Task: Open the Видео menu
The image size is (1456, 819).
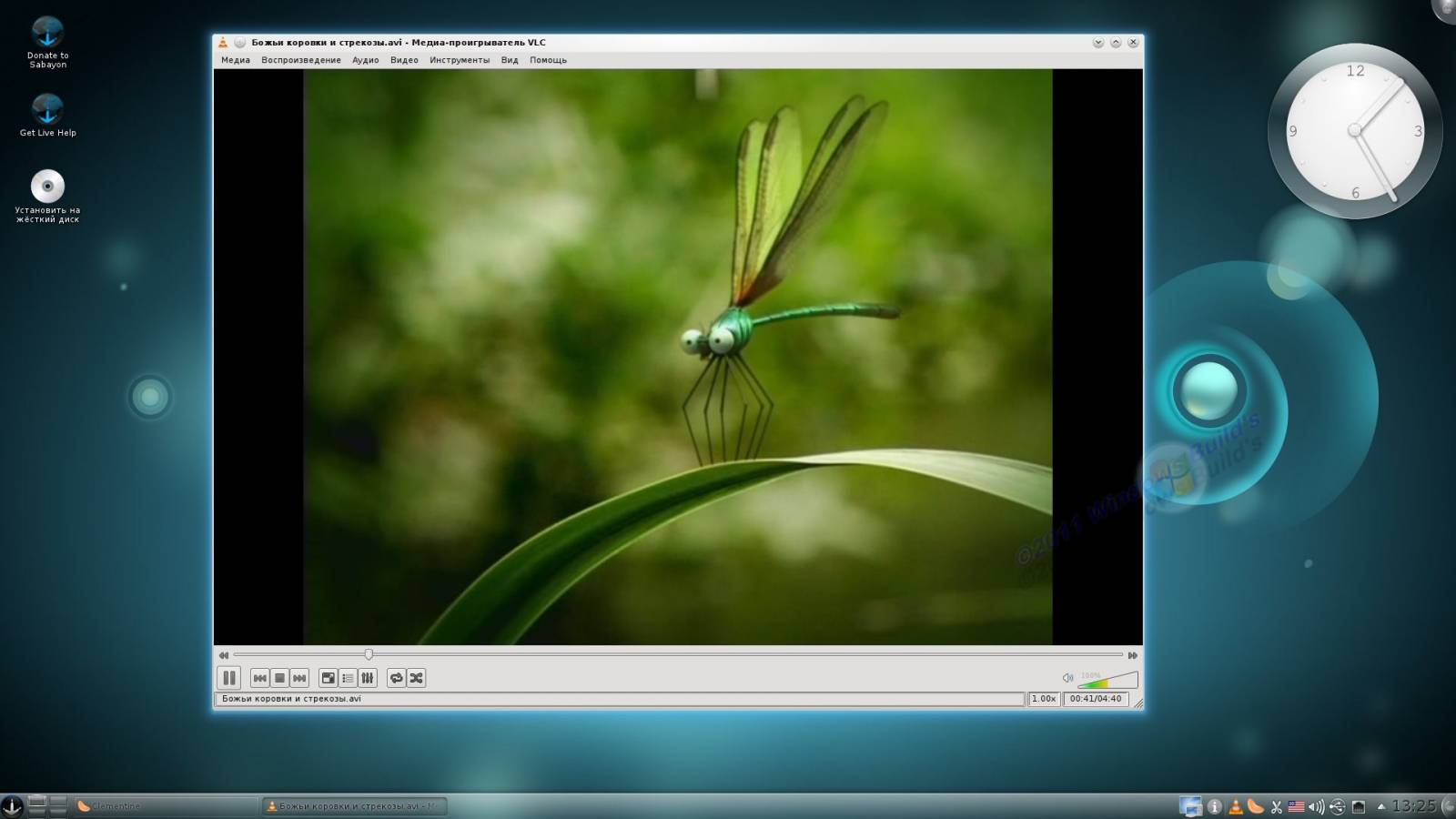Action: click(x=404, y=60)
